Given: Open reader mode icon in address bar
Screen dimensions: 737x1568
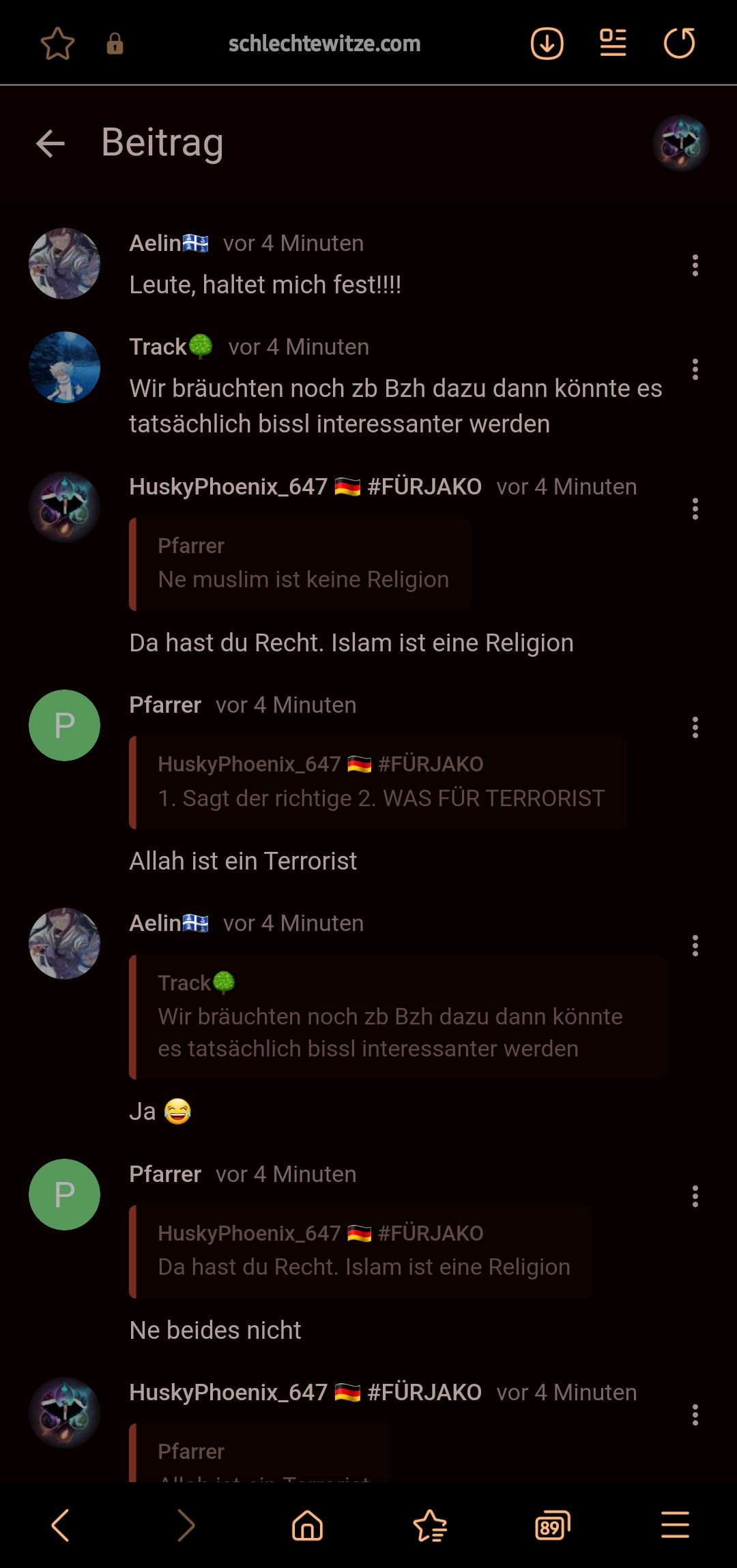Looking at the screenshot, I should point(613,43).
